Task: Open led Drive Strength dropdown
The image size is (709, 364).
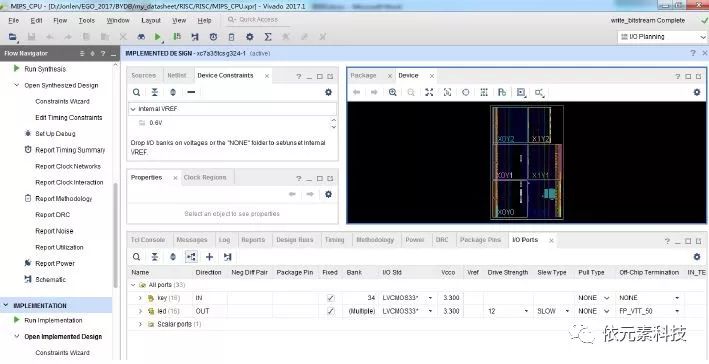Action: click(x=526, y=311)
